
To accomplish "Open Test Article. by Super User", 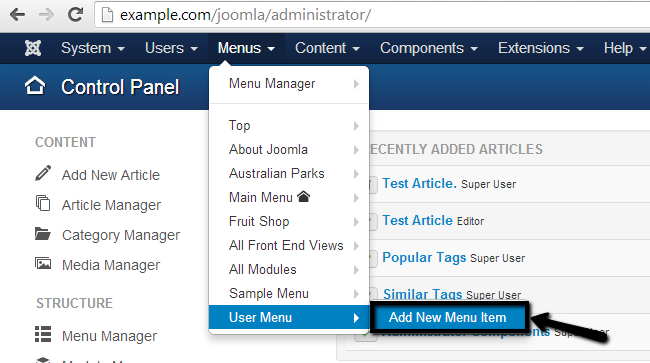I will [420, 183].
